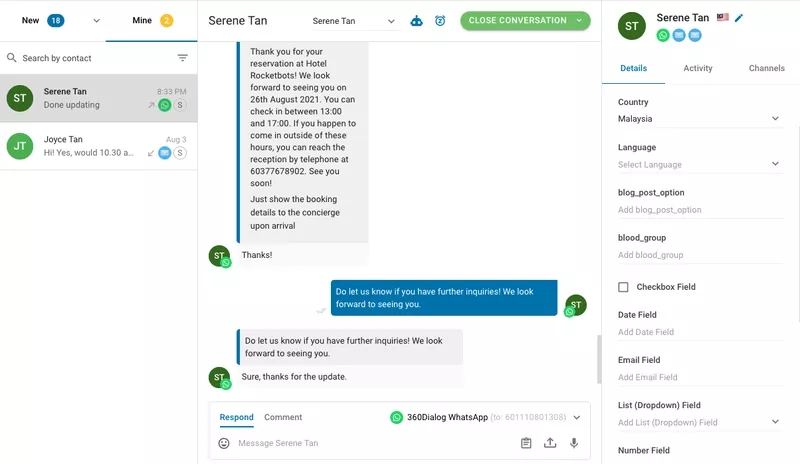Click WhatsApp channel icon under contact name
Image resolution: width=800 pixels, height=464 pixels.
(663, 35)
